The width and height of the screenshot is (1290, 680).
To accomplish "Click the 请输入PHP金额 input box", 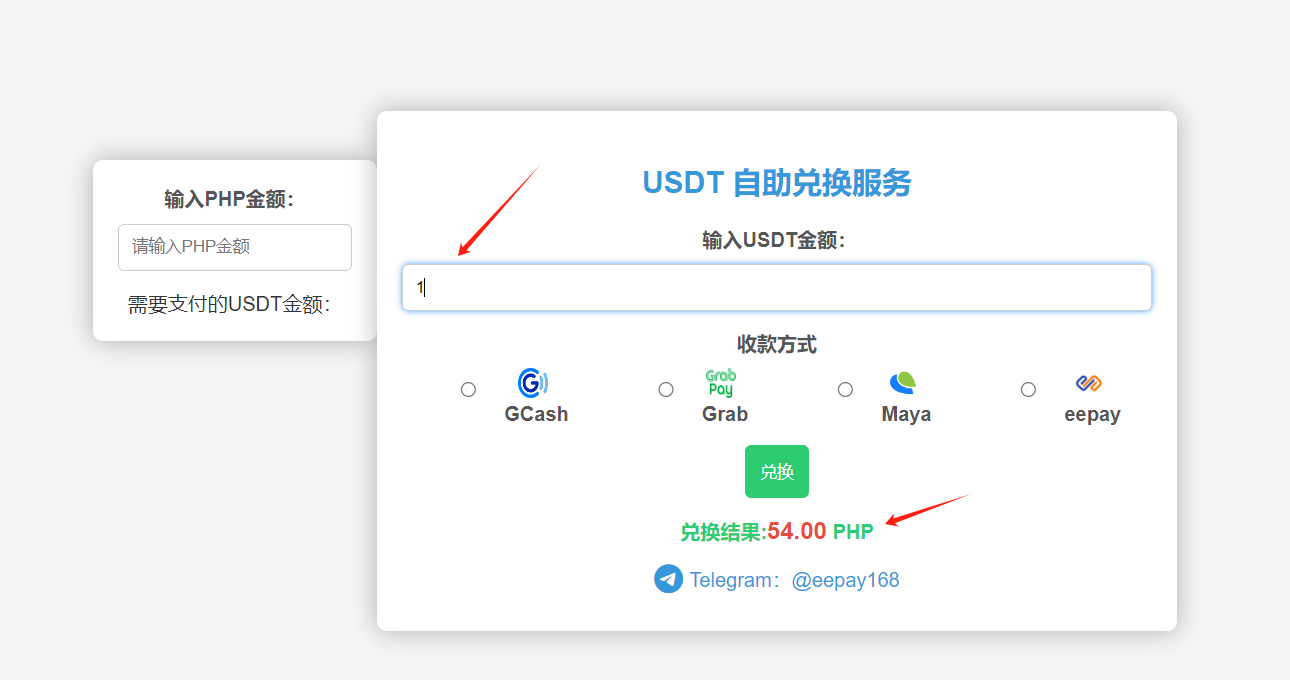I will coord(235,247).
